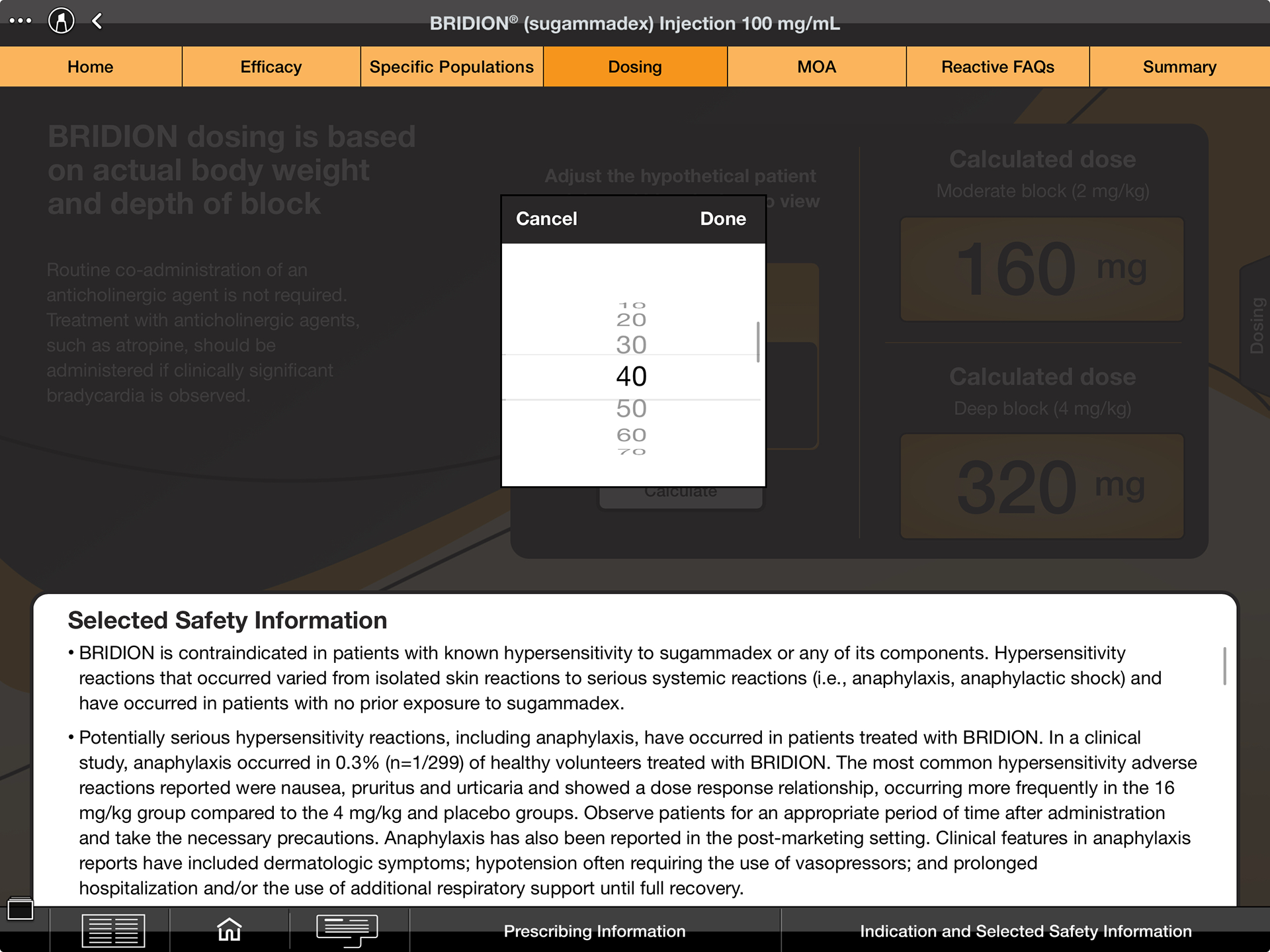The width and height of the screenshot is (1270, 952).
Task: Confirm weight with Done
Action: (723, 219)
